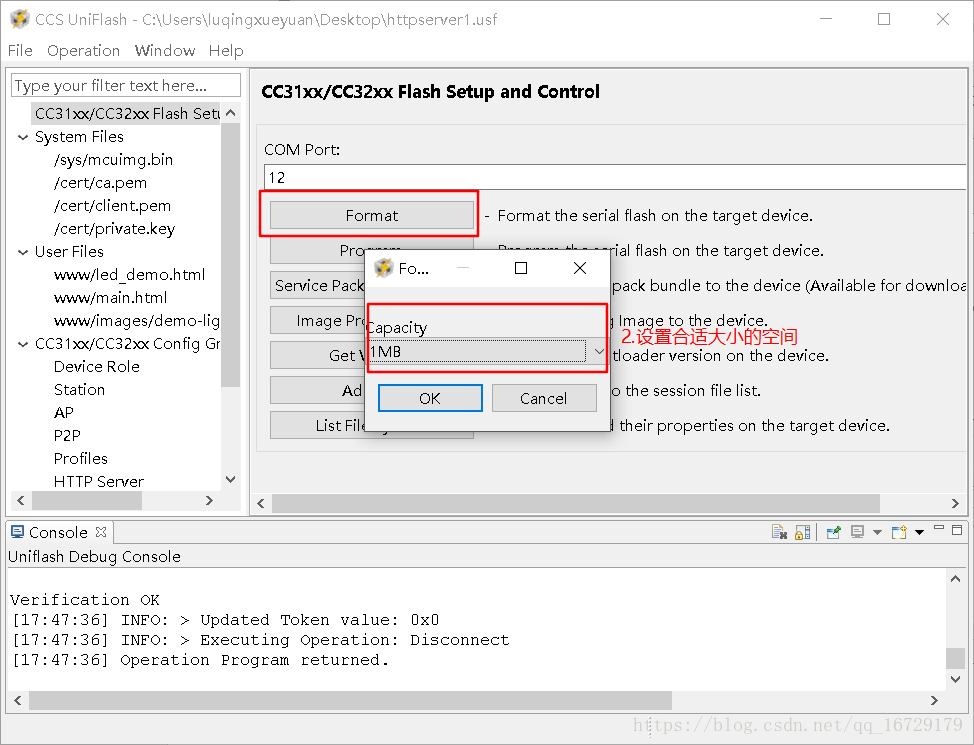The width and height of the screenshot is (974, 745).
Task: Click the Service Pack button
Action: 318,285
